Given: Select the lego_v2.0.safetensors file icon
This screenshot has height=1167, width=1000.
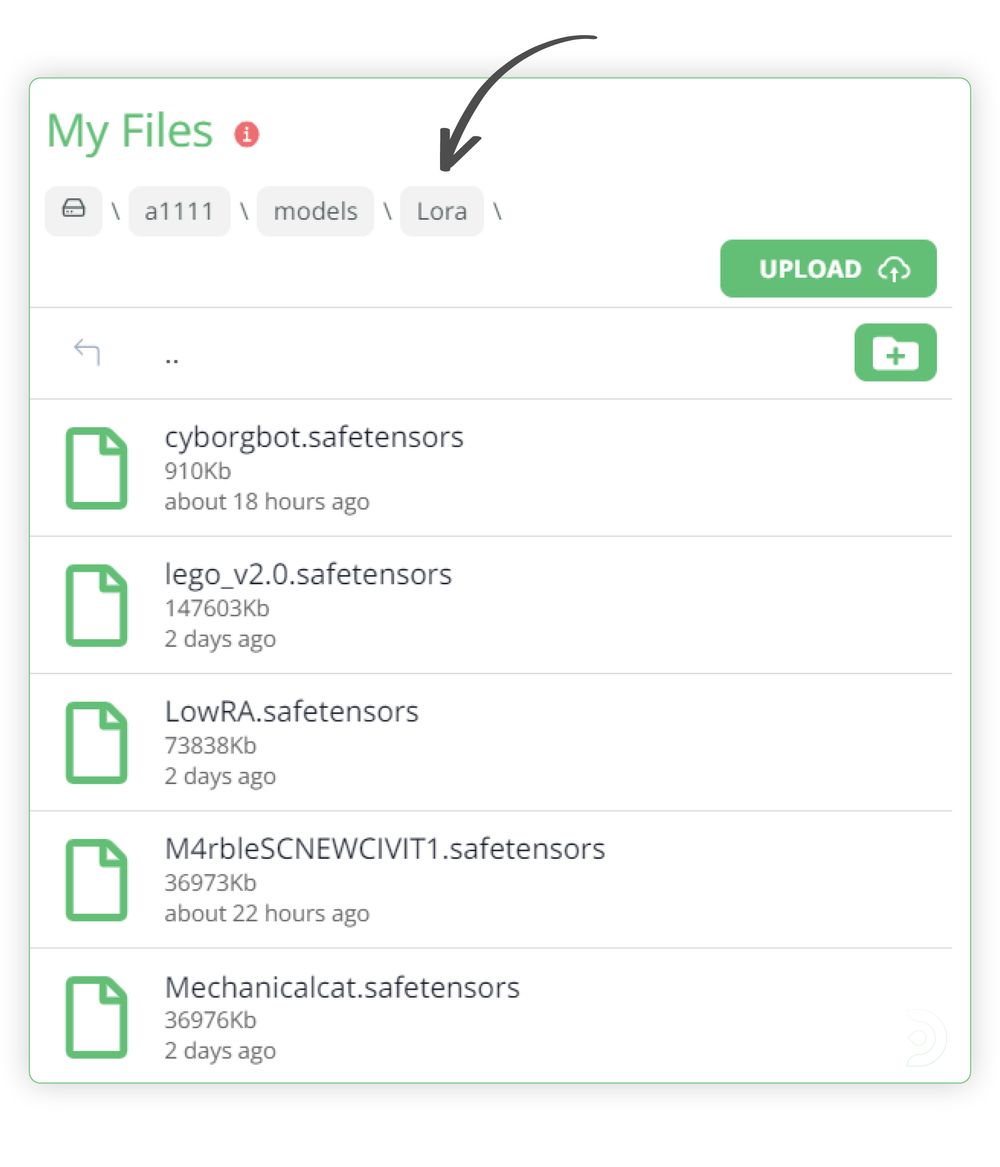Looking at the screenshot, I should 97,604.
